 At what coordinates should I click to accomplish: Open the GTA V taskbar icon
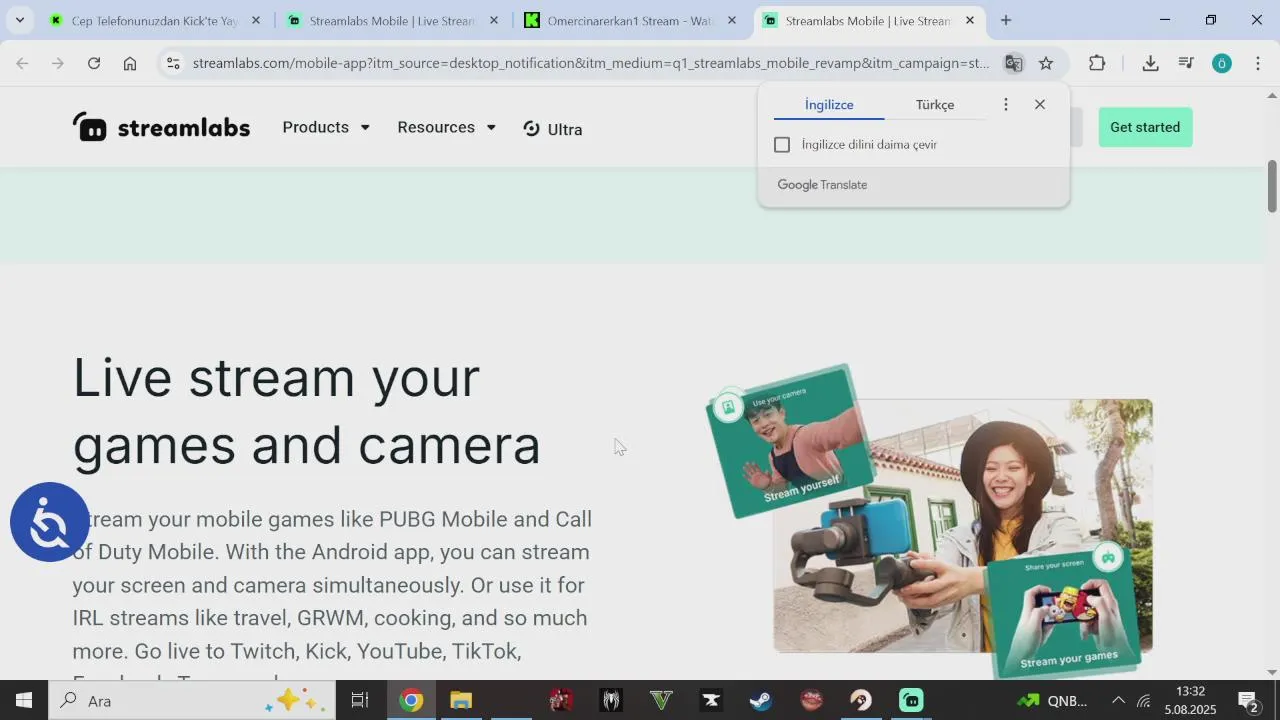click(661, 700)
